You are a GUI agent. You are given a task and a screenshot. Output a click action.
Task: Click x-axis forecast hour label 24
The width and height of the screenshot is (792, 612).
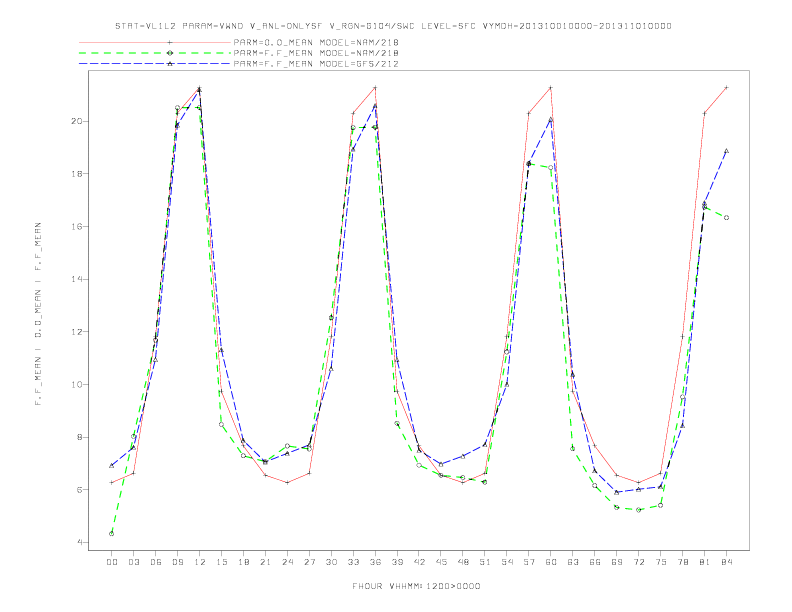pos(287,562)
